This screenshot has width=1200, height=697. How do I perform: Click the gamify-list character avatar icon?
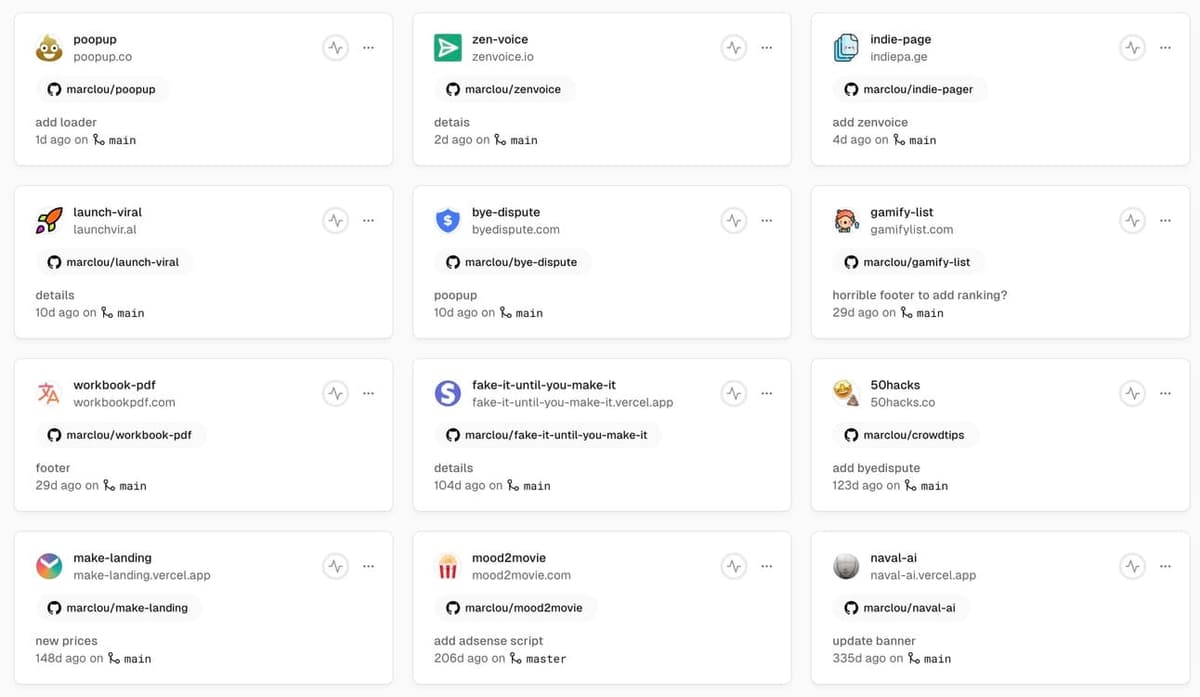pos(846,221)
